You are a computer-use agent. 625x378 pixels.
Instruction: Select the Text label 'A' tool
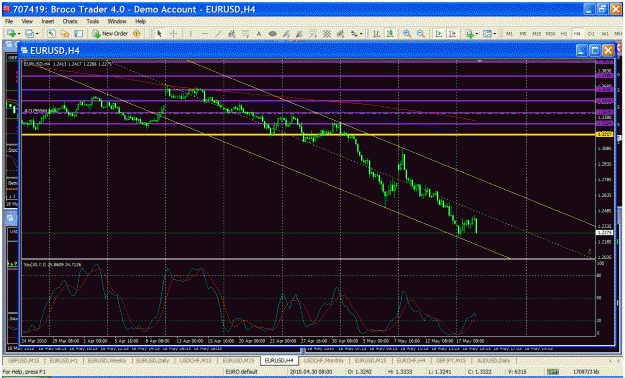[259, 34]
